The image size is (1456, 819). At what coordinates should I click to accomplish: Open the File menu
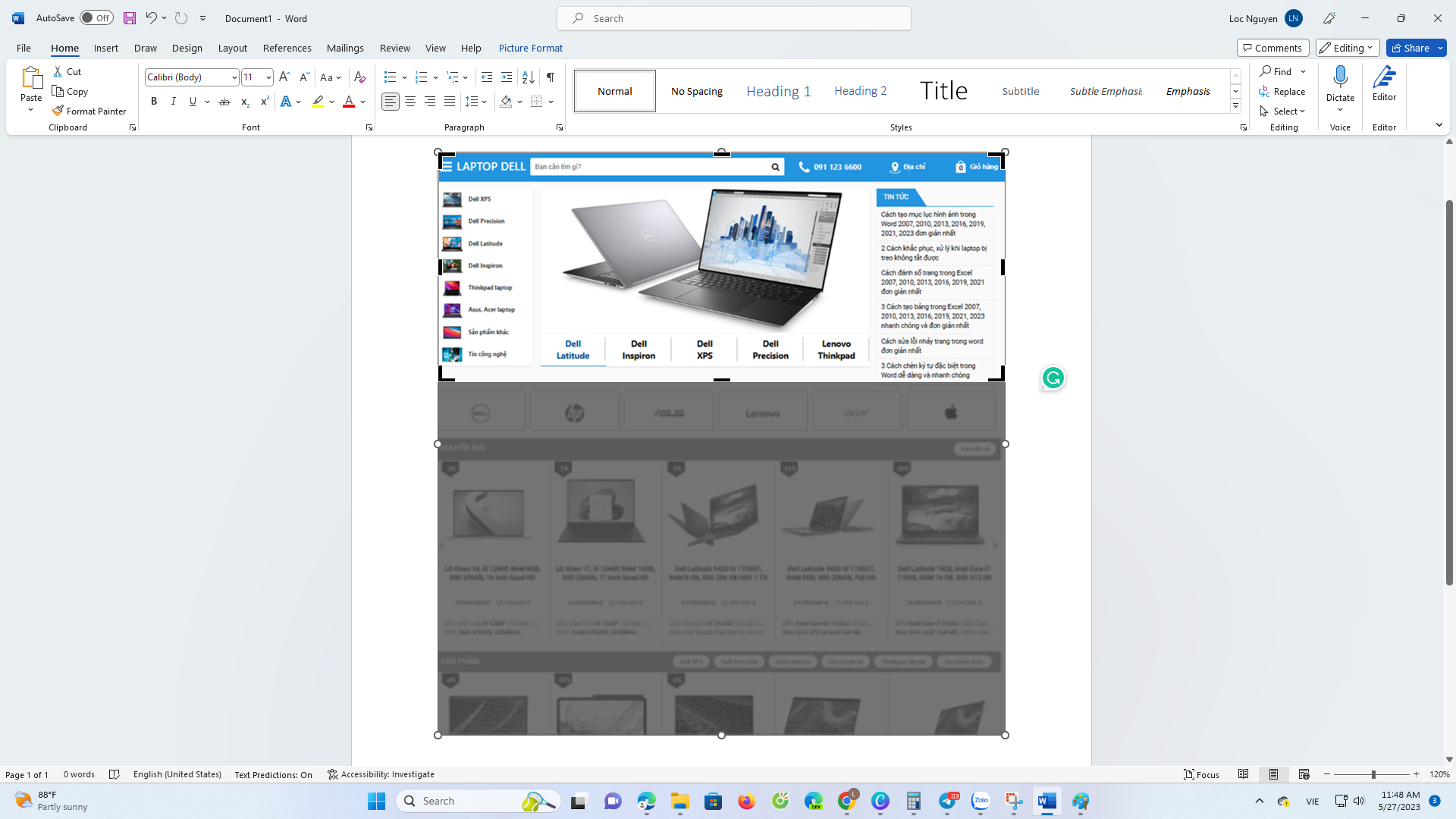click(24, 48)
